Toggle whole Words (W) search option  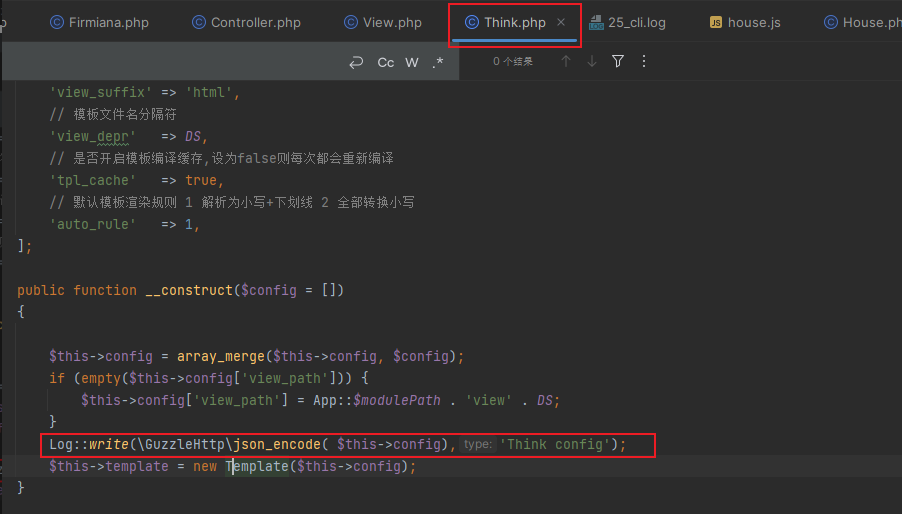412,62
